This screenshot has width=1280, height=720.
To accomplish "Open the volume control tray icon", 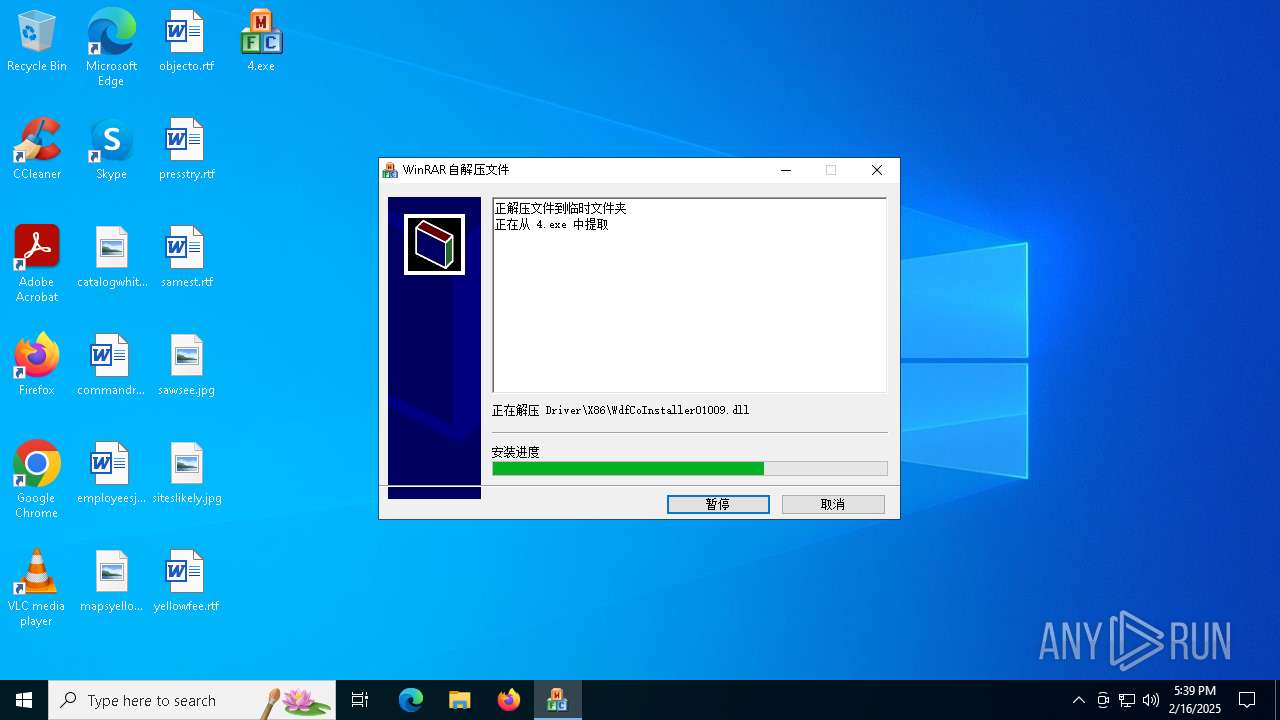I will point(1151,700).
